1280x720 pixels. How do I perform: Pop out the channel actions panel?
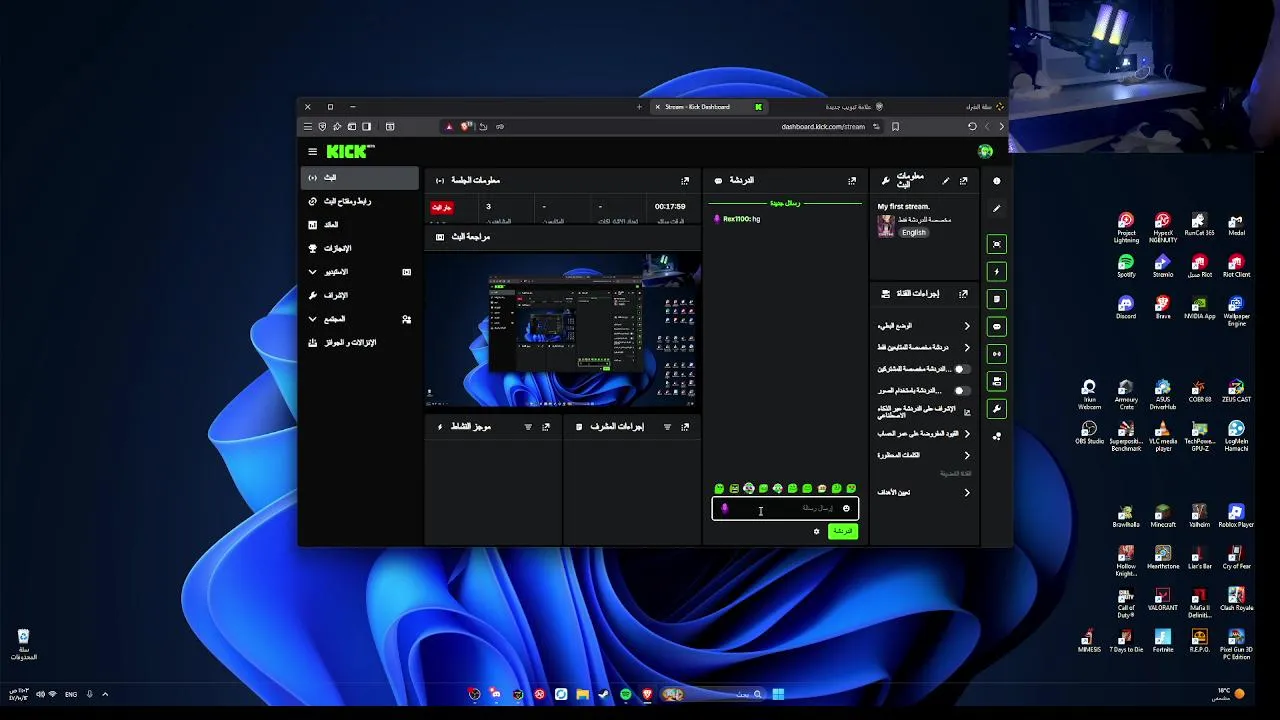click(x=963, y=294)
